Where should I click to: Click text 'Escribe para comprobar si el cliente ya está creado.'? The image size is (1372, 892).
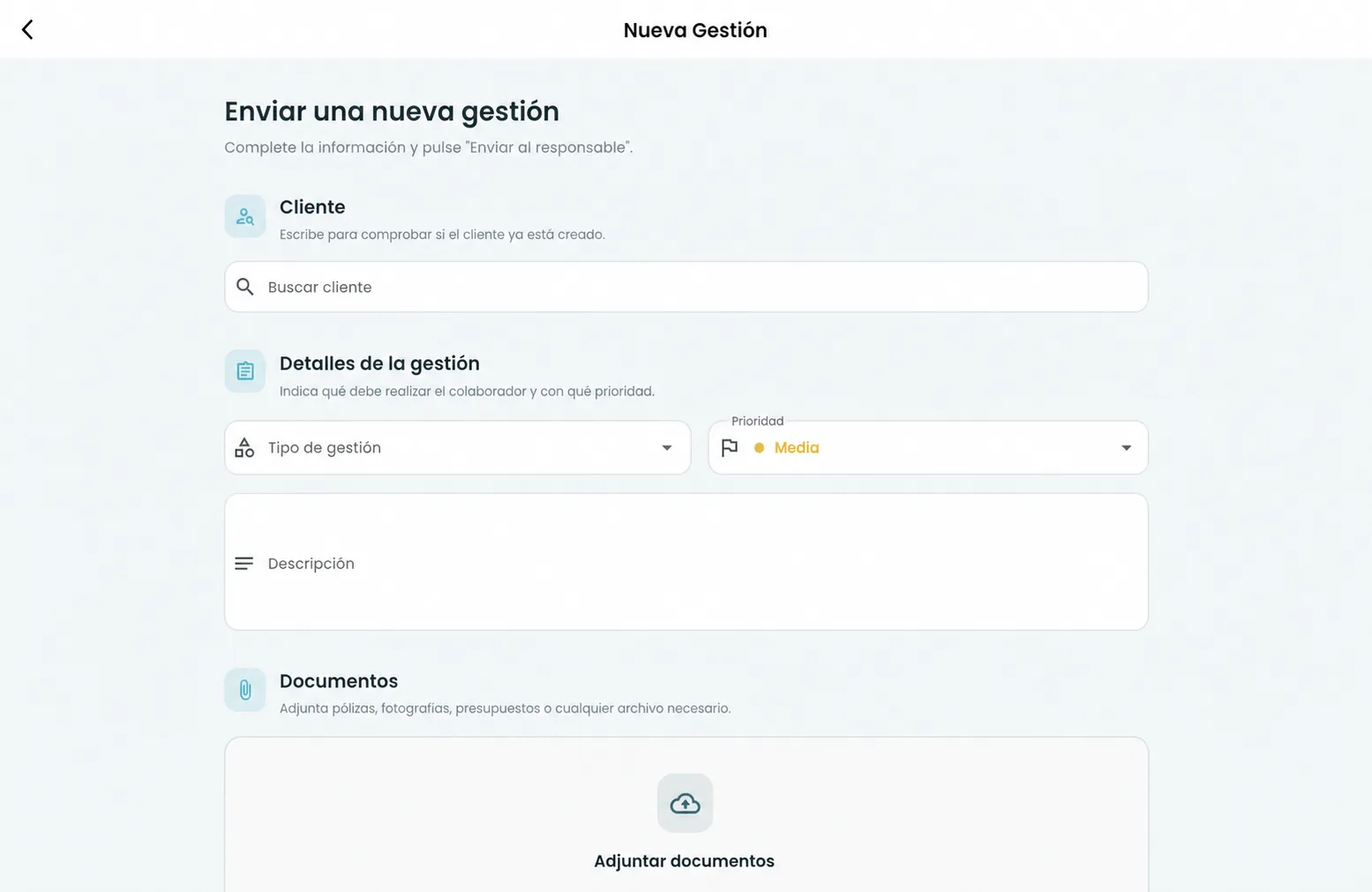coord(442,235)
